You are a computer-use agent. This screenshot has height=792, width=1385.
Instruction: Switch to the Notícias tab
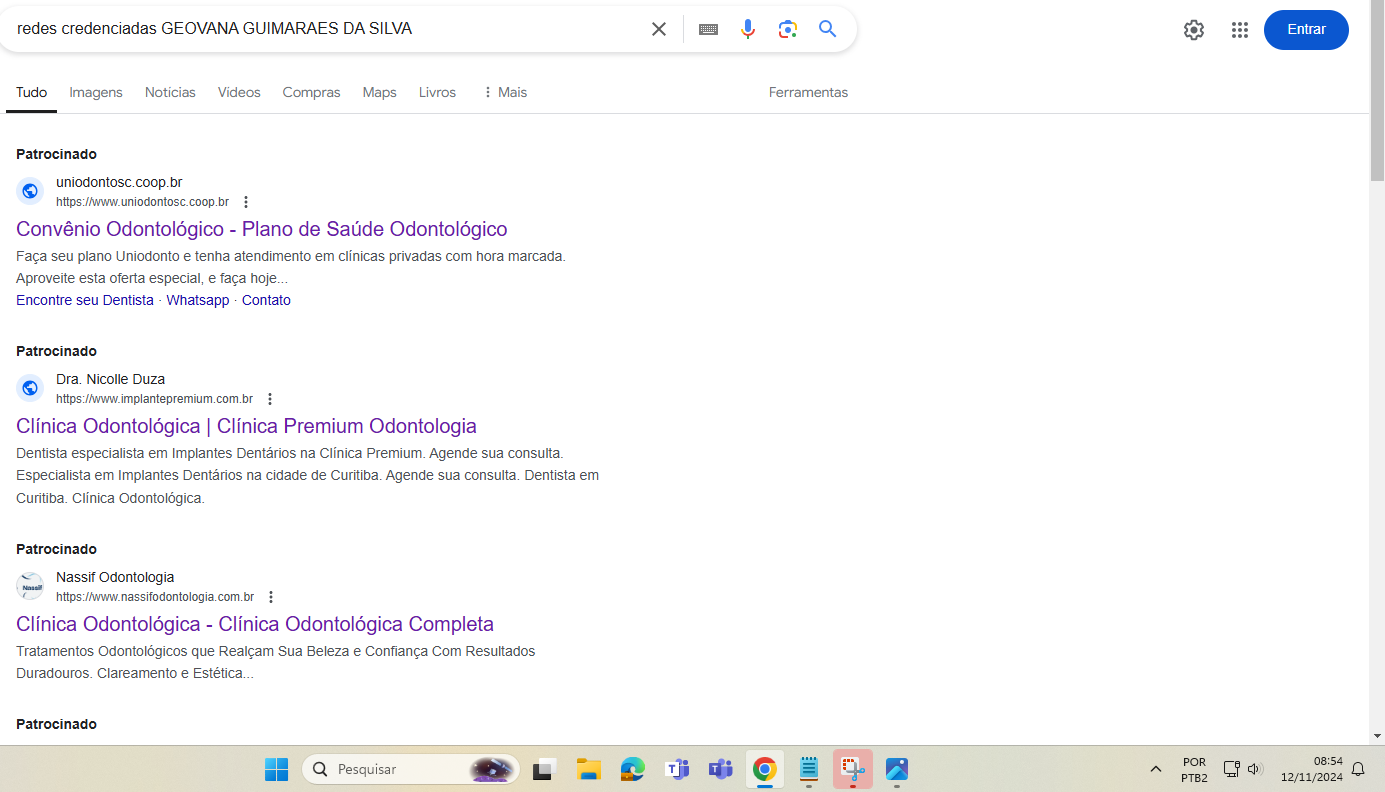pyautogui.click(x=170, y=92)
